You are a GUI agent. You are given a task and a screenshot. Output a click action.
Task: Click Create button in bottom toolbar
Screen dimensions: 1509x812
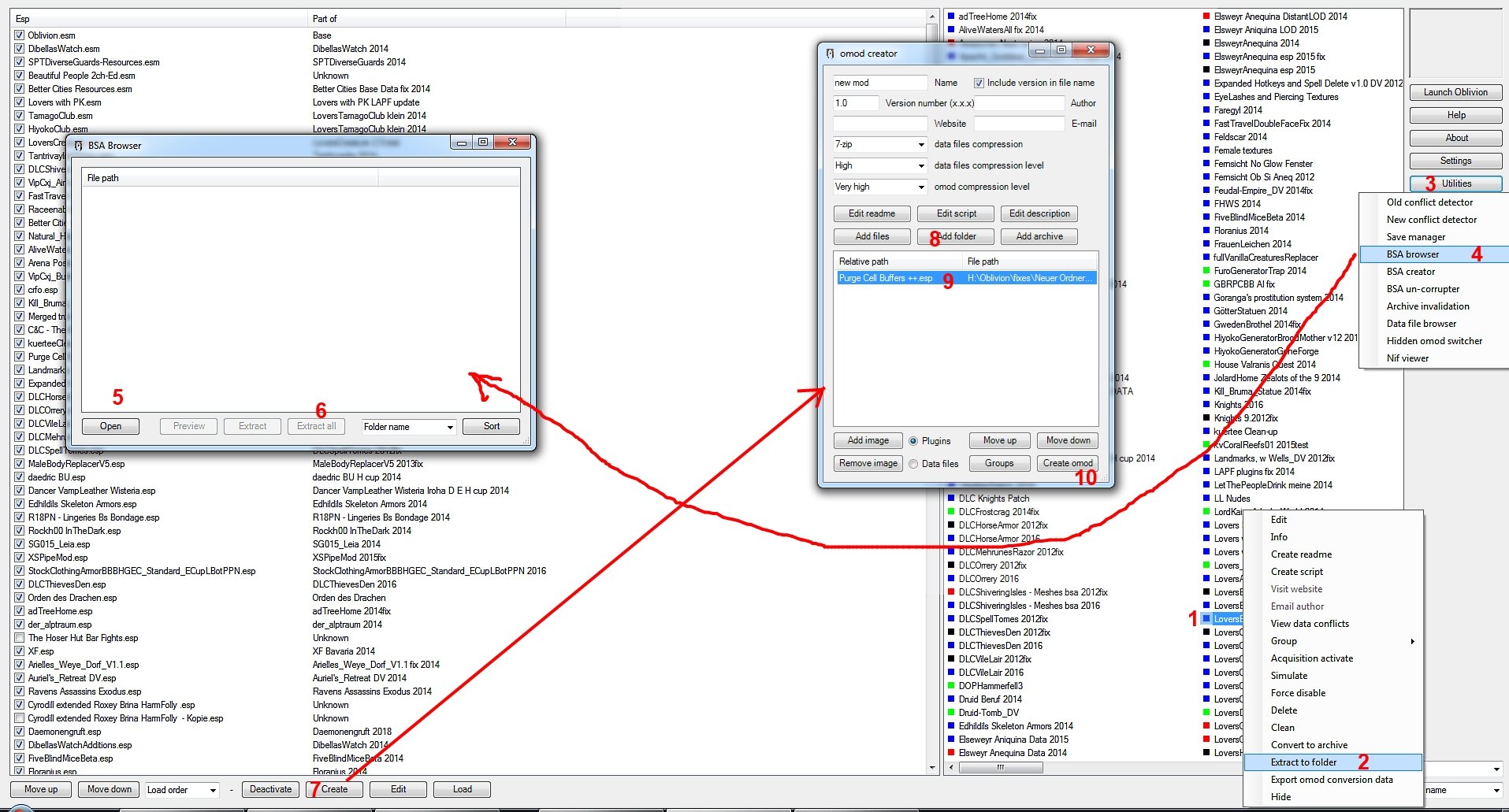coord(334,789)
